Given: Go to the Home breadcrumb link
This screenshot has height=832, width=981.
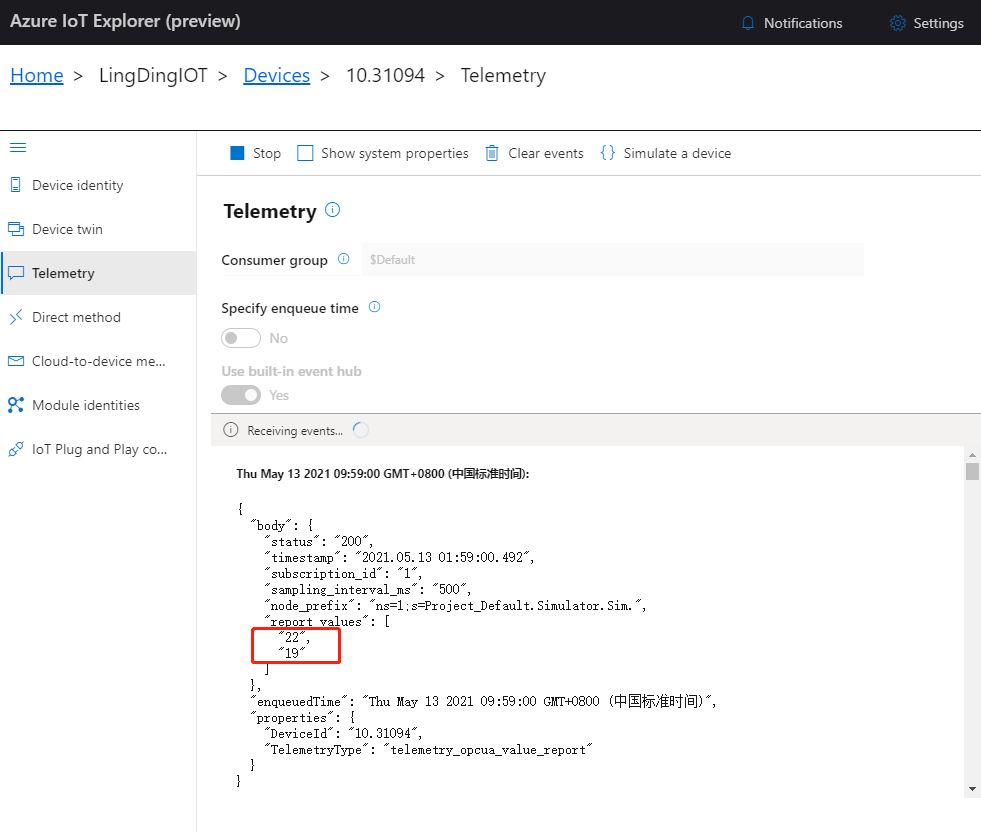Looking at the screenshot, I should point(37,76).
